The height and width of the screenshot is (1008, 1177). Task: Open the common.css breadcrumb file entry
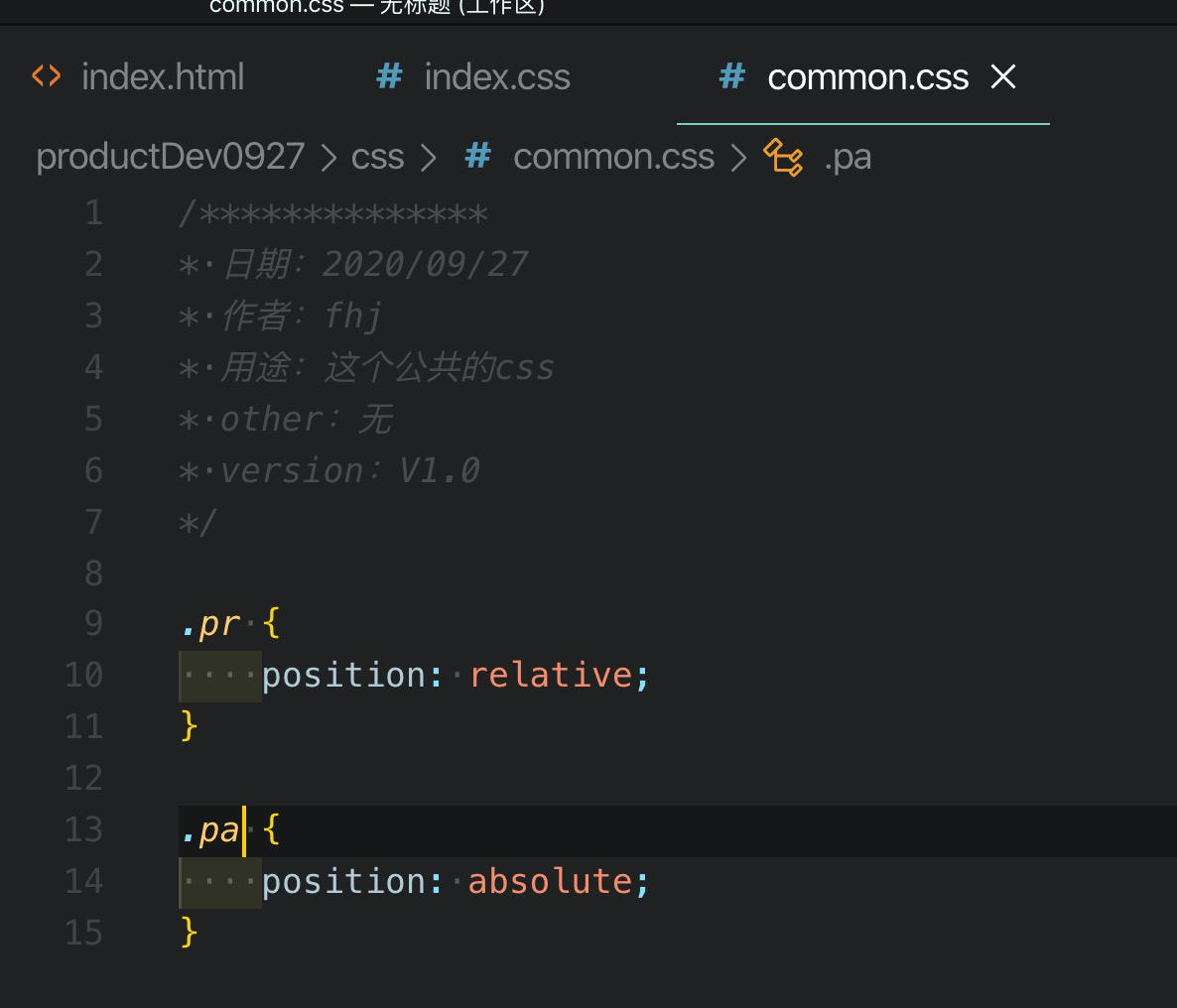click(x=613, y=157)
